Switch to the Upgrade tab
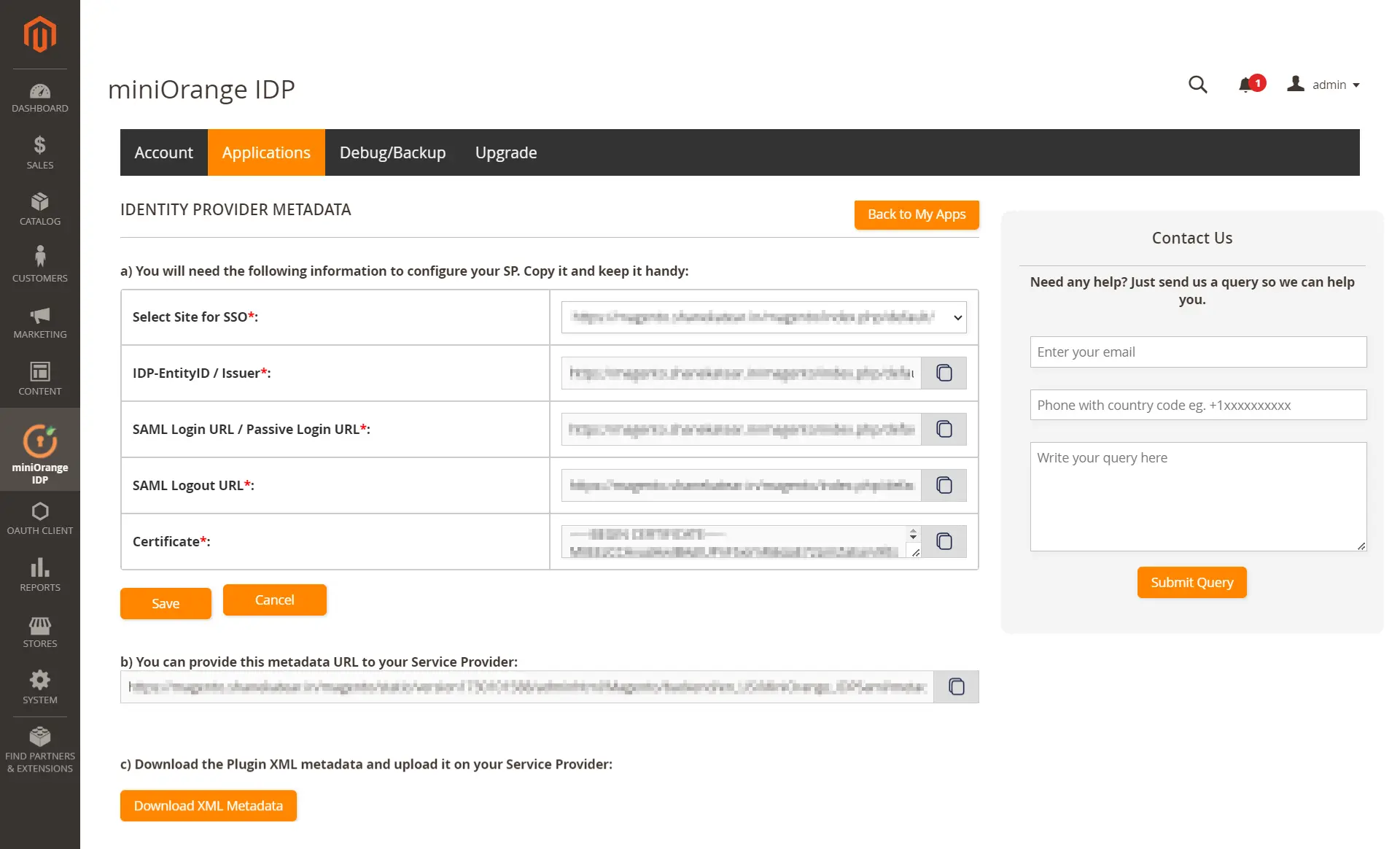 pos(506,152)
